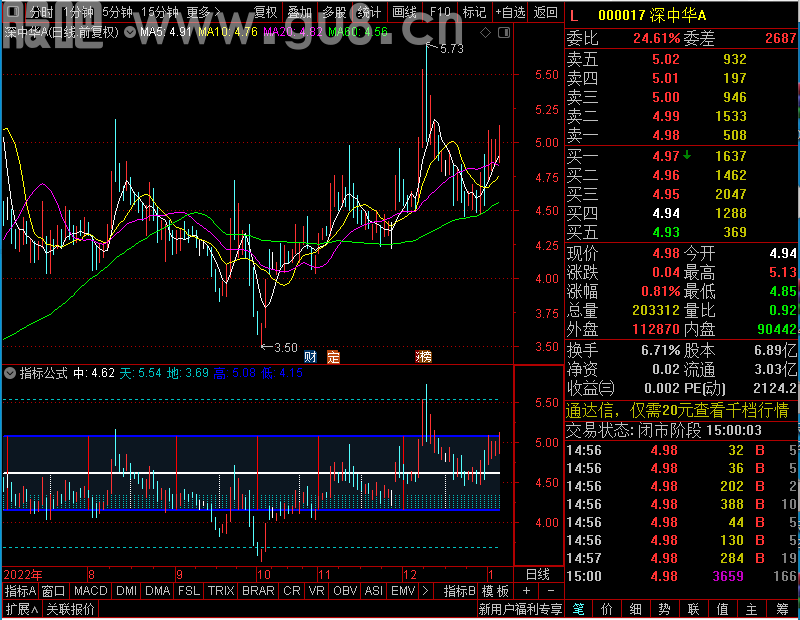Click the 通达信 20元 千档行情 ad

677,410
